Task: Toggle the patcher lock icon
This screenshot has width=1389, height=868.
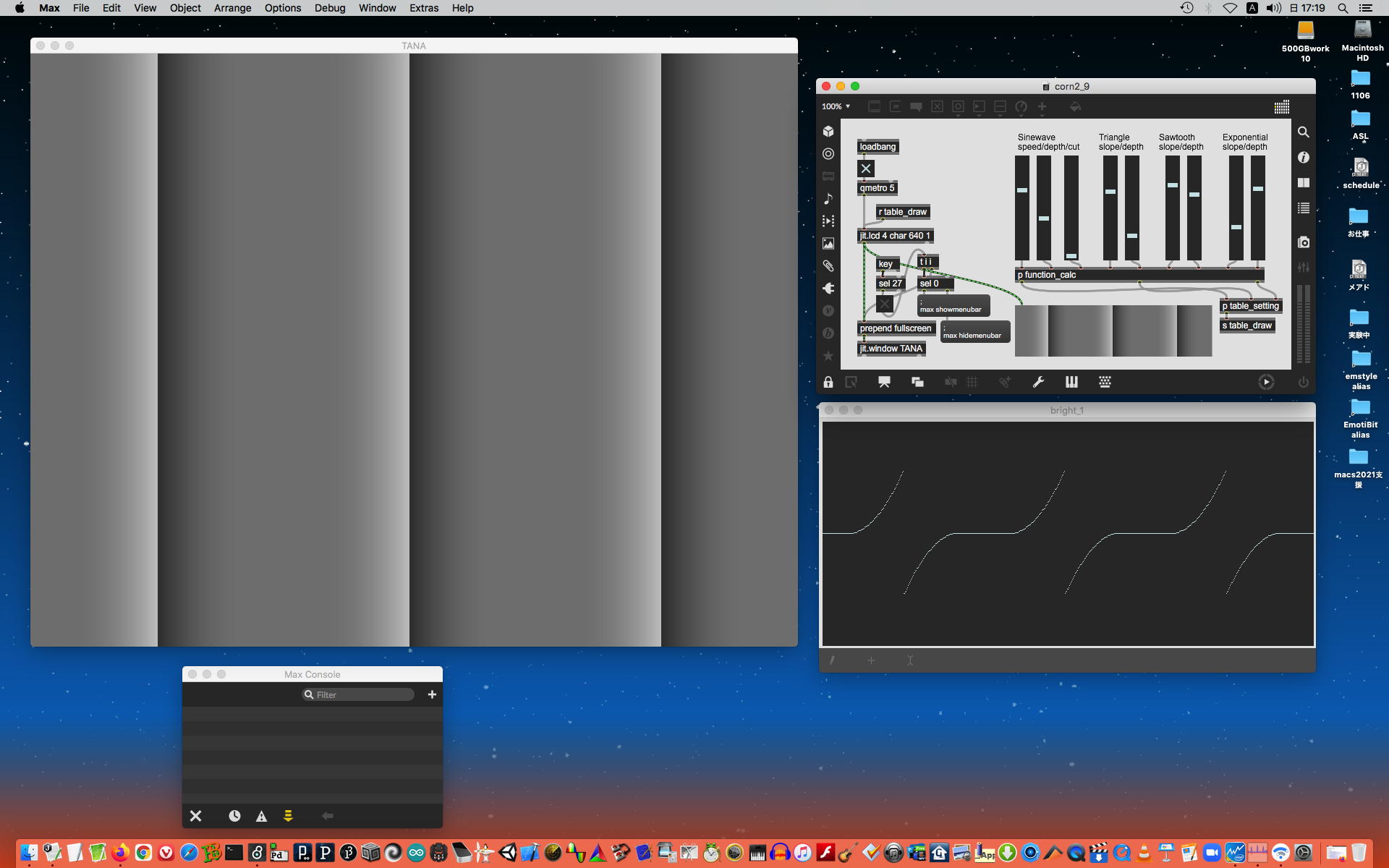Action: [x=828, y=383]
